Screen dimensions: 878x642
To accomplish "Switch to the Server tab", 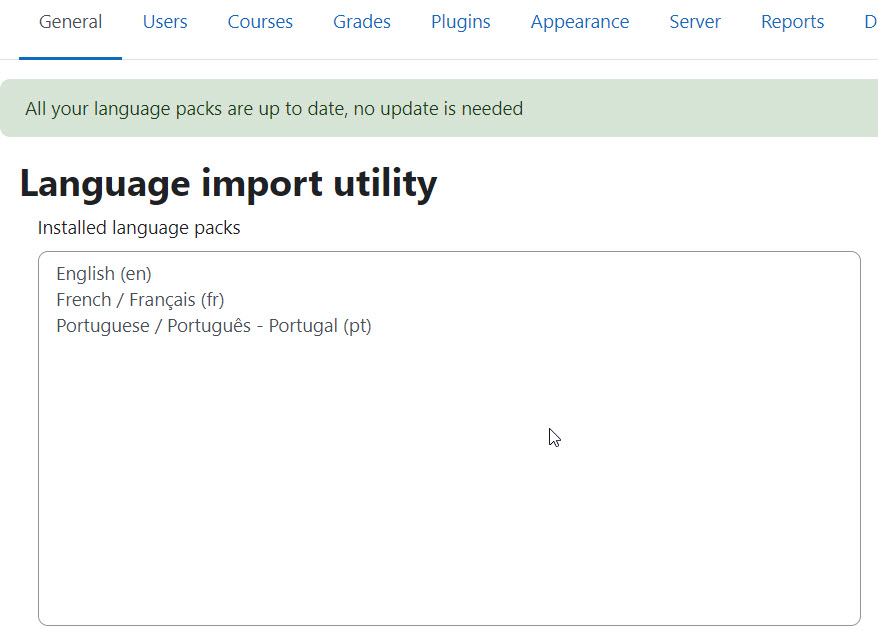I will coord(695,22).
